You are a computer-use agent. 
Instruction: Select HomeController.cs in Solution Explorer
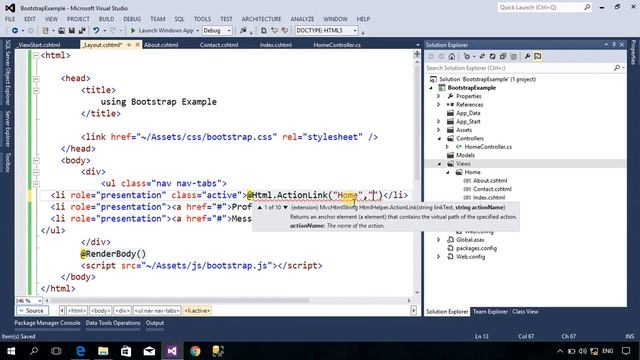488,147
